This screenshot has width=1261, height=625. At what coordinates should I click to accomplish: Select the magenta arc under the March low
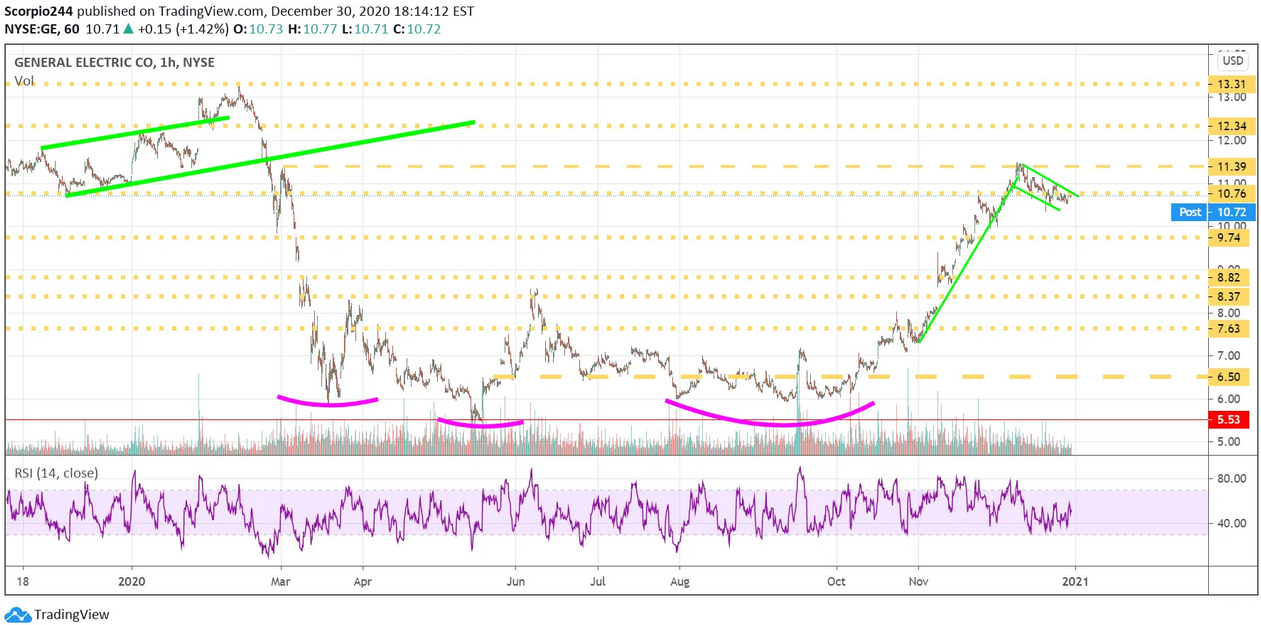(327, 400)
